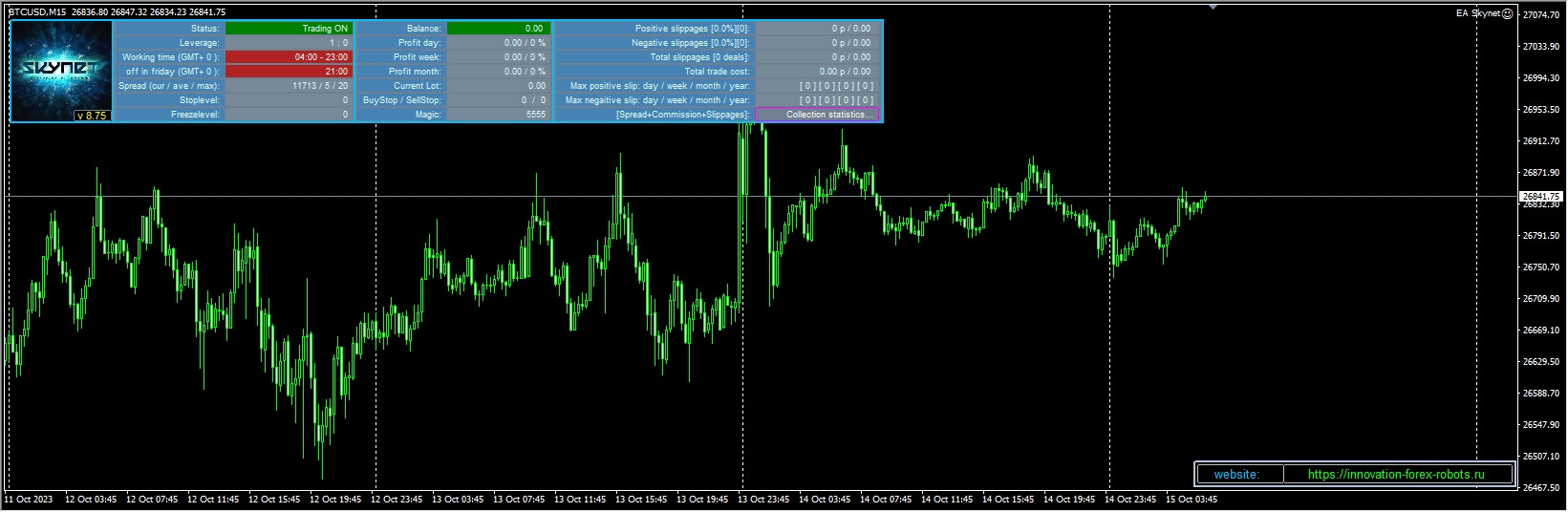Click the Leverage 1 : 0 value
The image size is (1568, 512).
[x=289, y=43]
